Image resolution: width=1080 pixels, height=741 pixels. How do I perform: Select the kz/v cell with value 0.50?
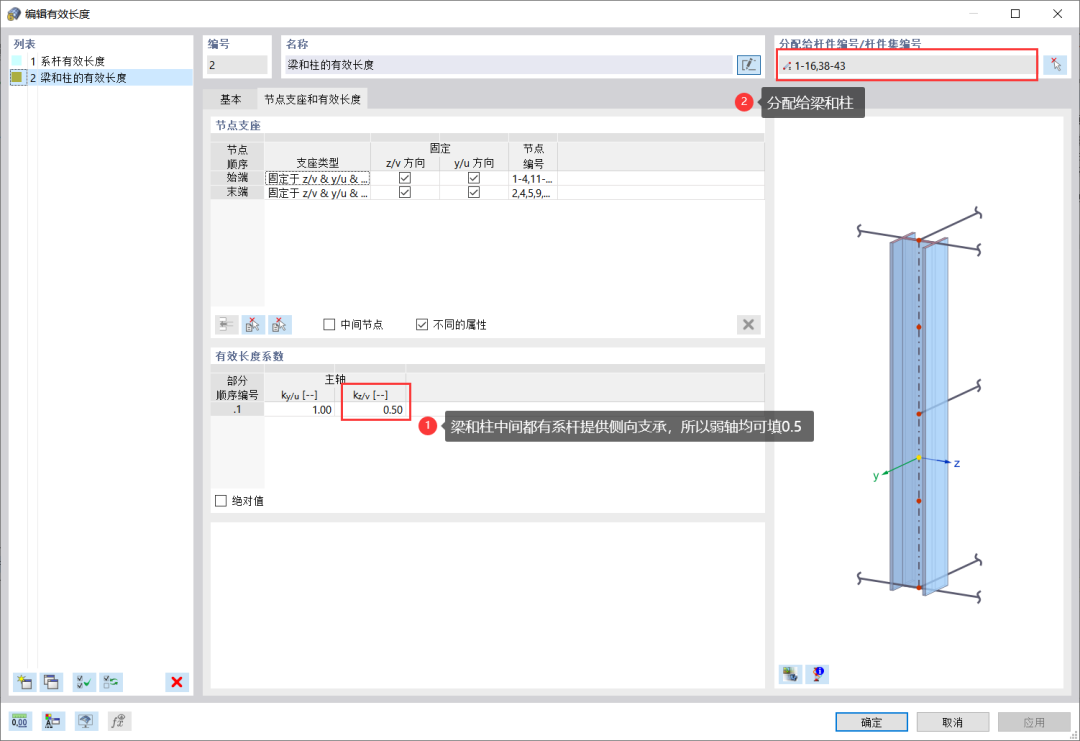pyautogui.click(x=371, y=410)
